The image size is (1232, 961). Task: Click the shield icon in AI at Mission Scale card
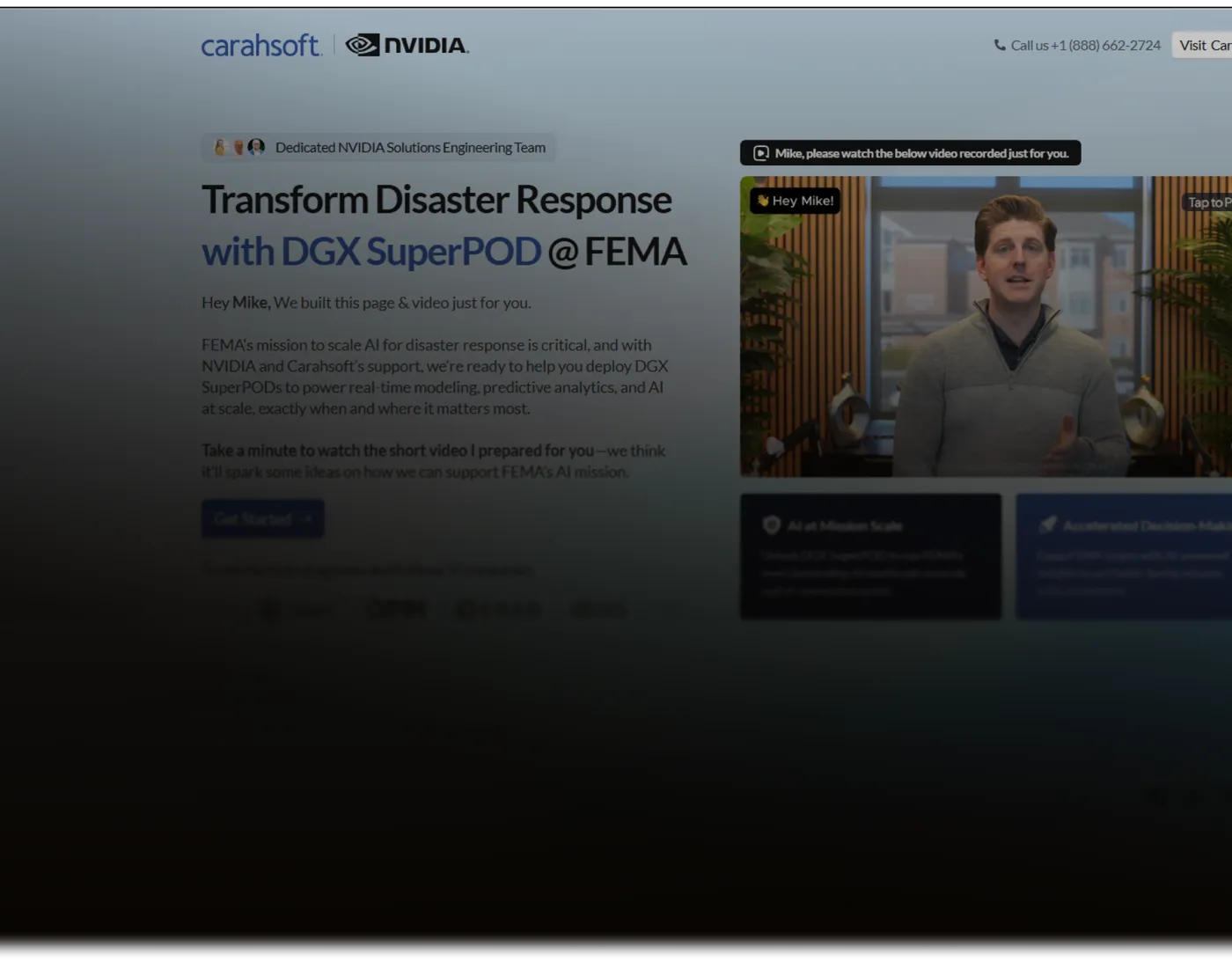tap(772, 525)
